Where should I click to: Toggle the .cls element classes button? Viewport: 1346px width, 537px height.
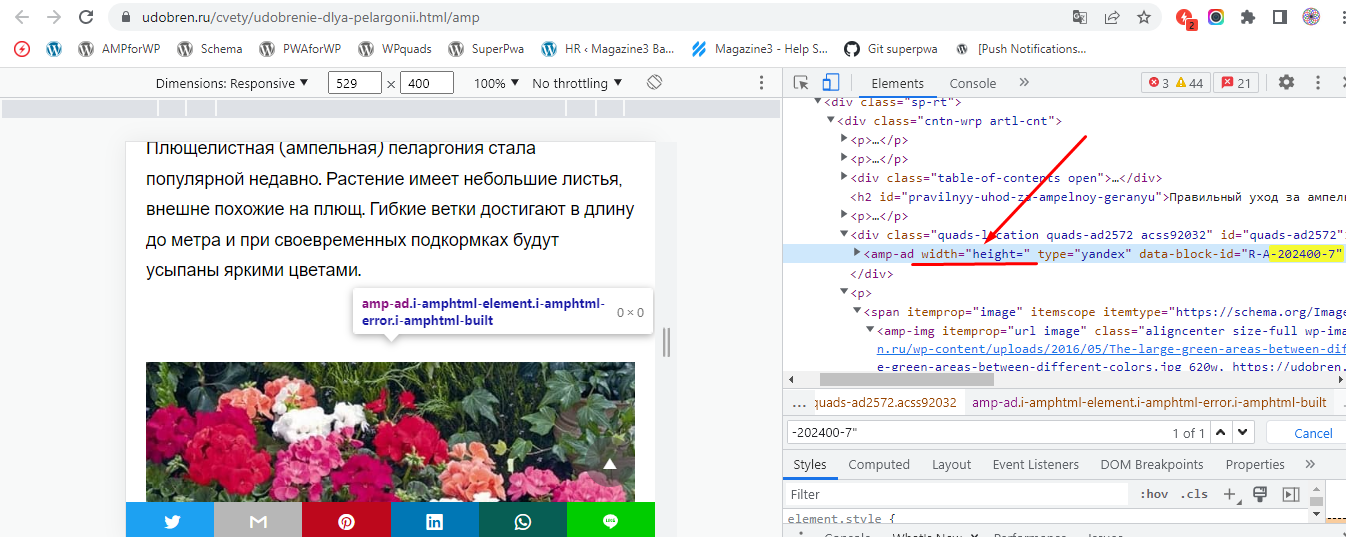tap(1194, 494)
